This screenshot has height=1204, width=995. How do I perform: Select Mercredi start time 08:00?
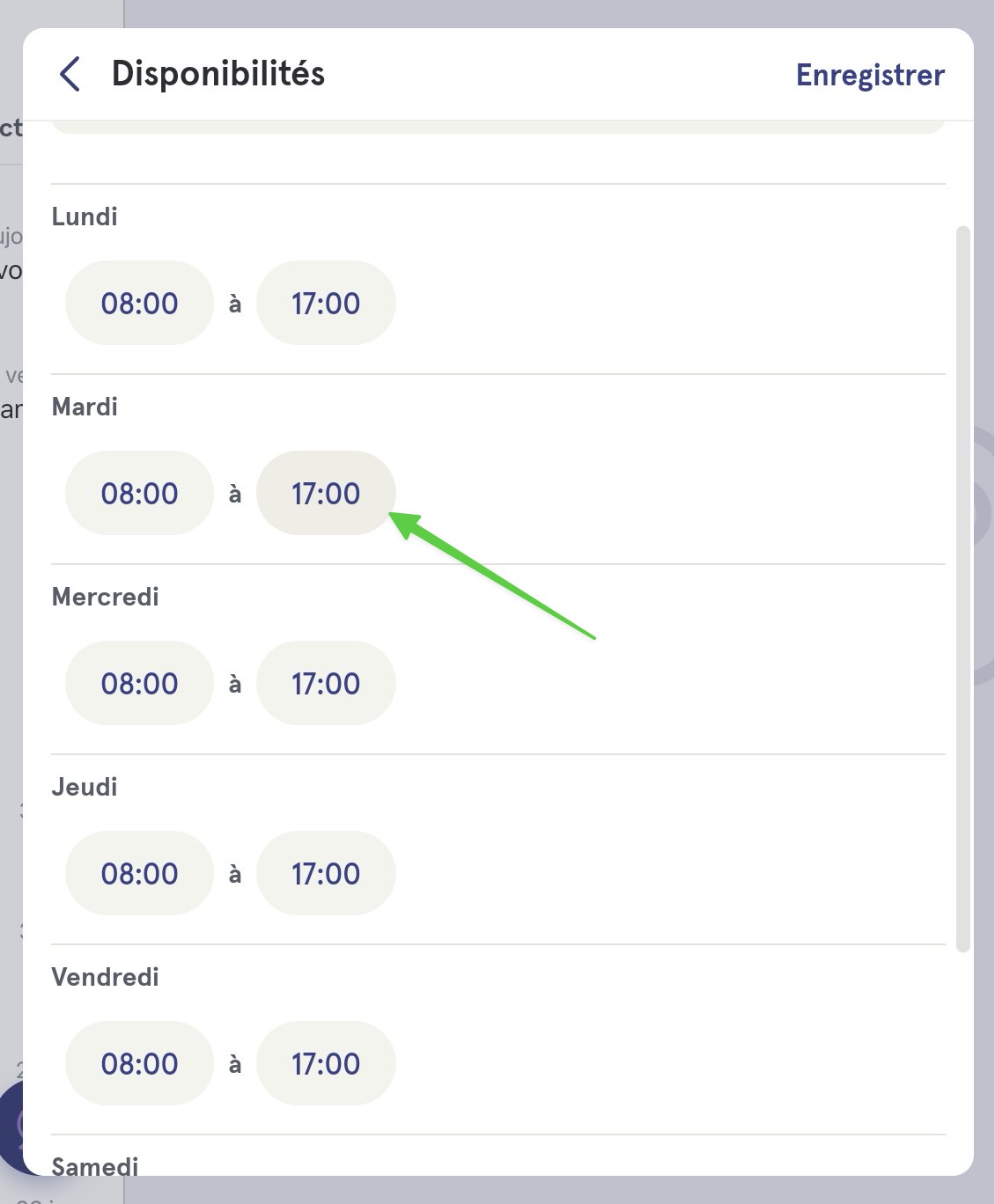139,683
